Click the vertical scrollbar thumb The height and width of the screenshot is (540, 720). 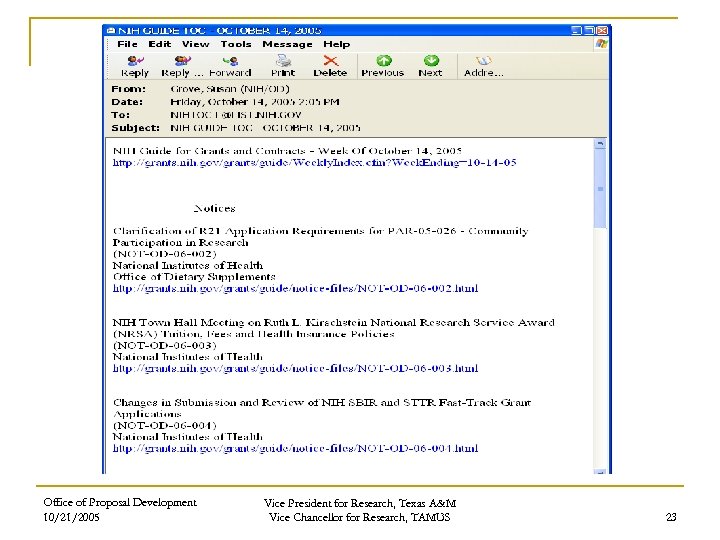600,188
